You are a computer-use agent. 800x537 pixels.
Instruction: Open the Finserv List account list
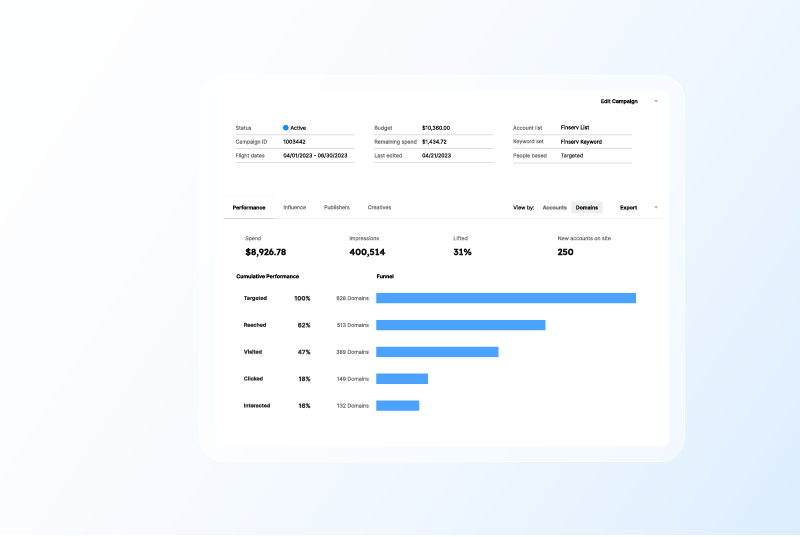click(575, 128)
